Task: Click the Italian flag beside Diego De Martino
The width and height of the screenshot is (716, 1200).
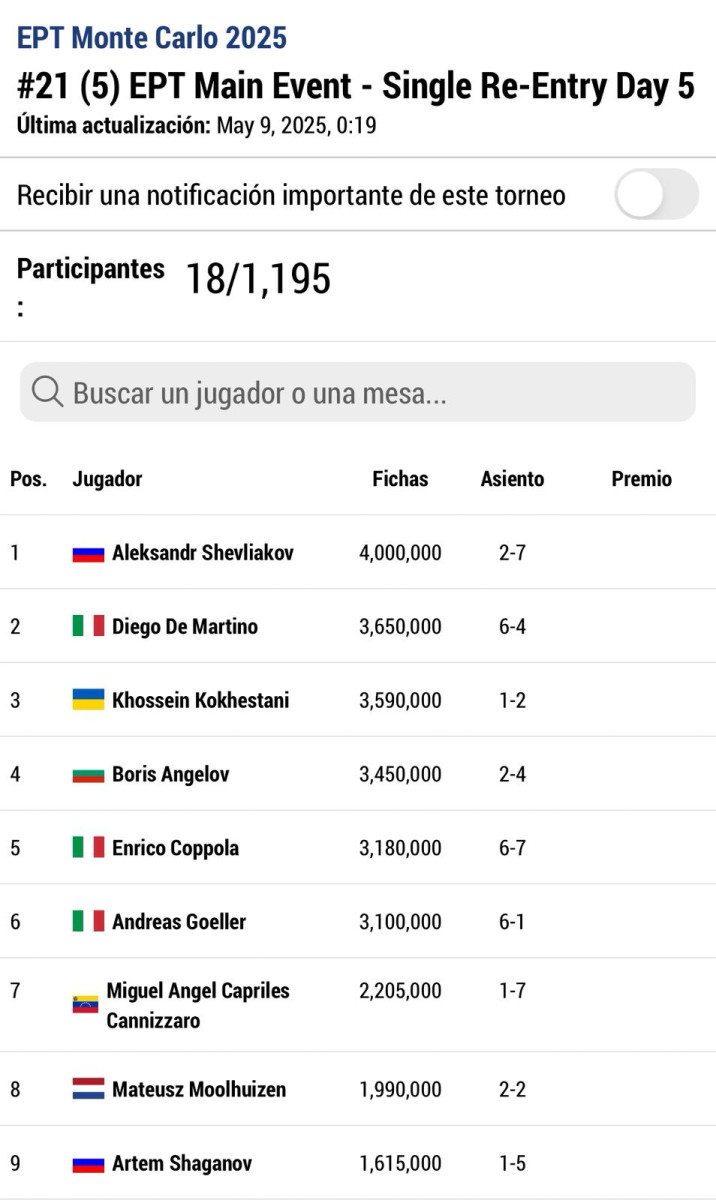Action: click(88, 626)
